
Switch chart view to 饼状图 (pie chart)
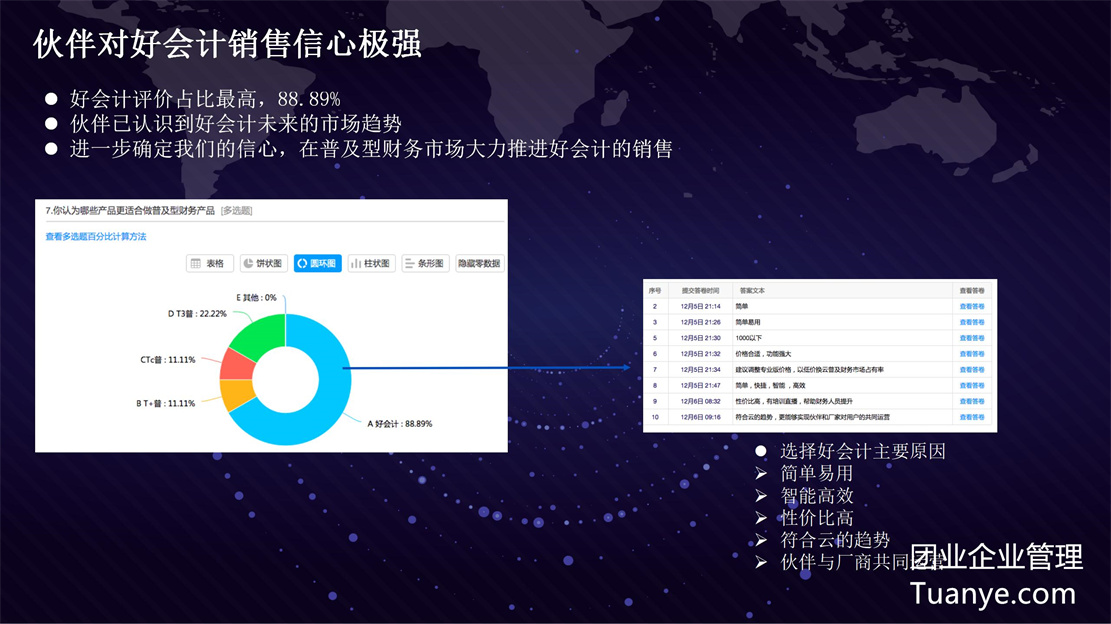264,263
